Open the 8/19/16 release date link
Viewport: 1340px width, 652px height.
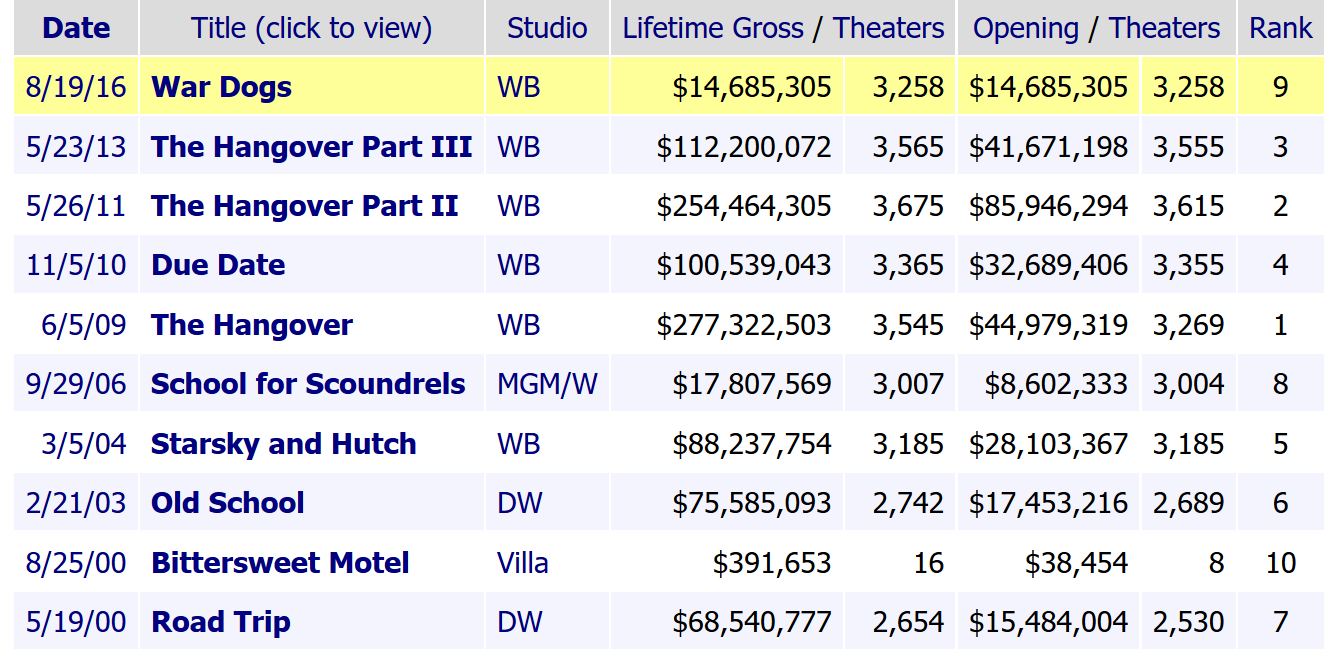pos(76,87)
